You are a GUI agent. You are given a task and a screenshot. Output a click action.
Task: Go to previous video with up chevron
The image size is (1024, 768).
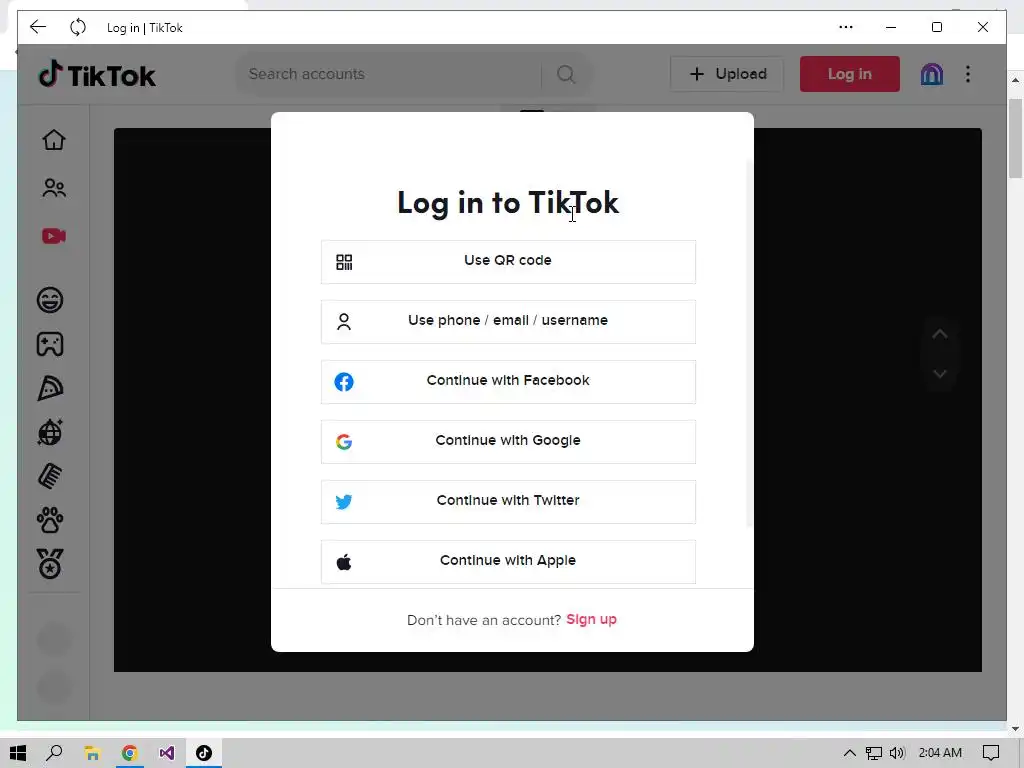(x=939, y=334)
